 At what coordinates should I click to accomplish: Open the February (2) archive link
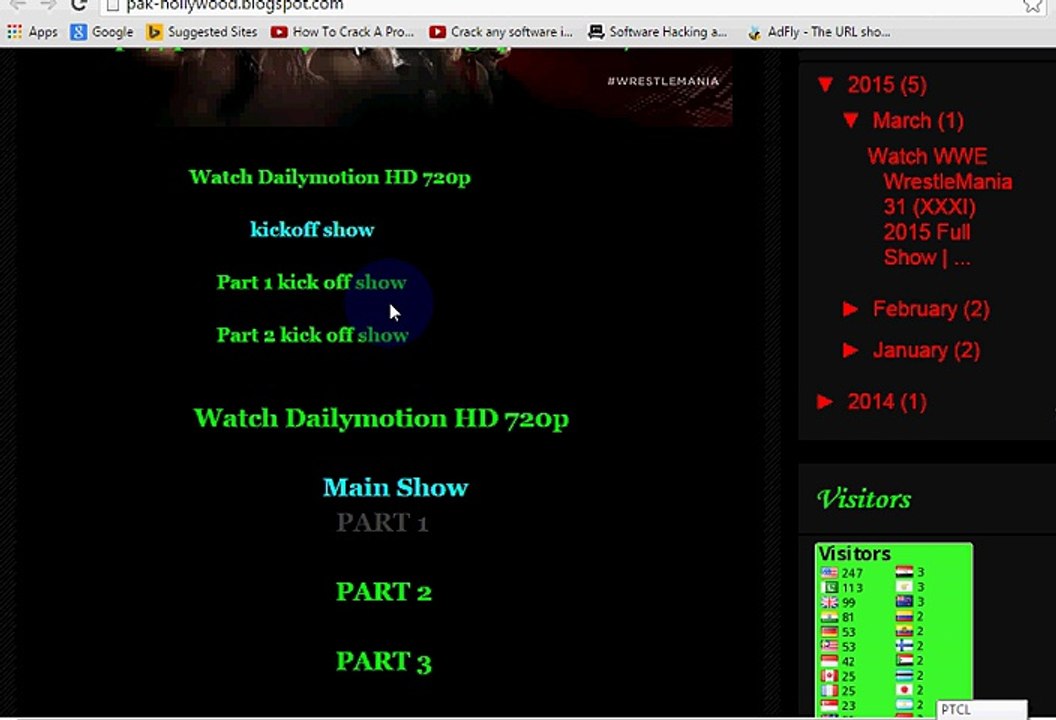tap(931, 309)
